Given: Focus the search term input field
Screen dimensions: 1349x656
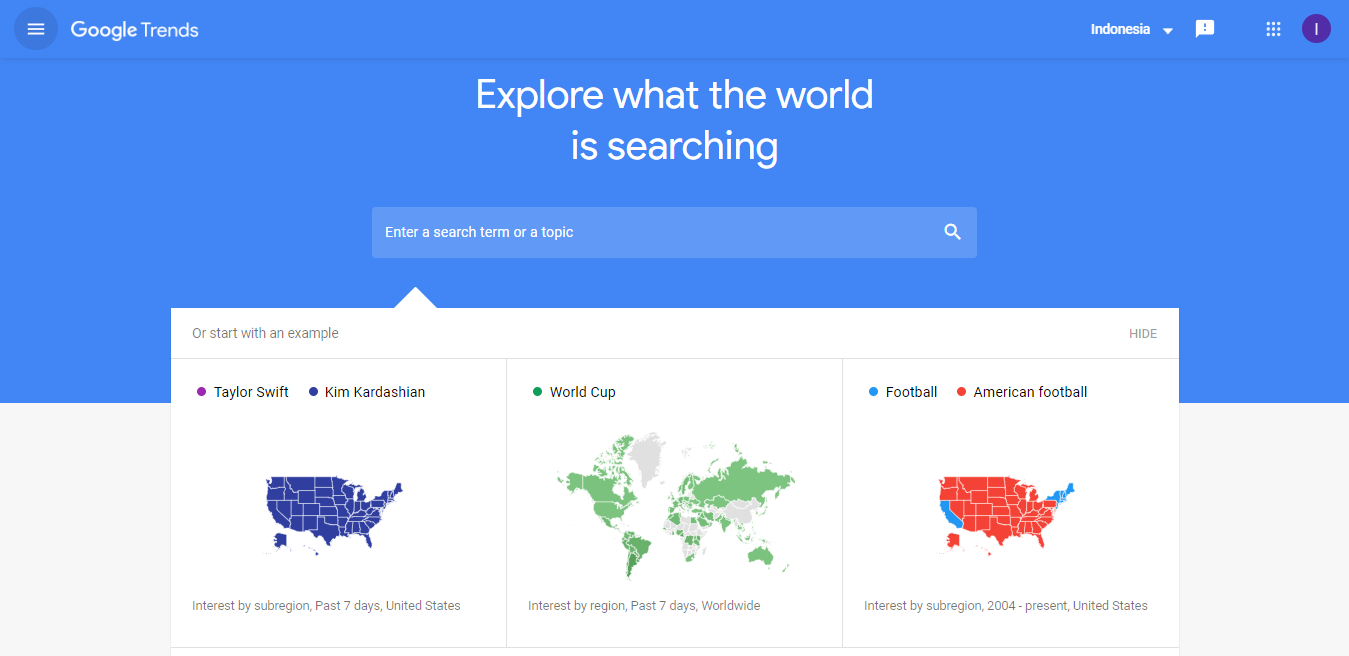Looking at the screenshot, I should pyautogui.click(x=674, y=232).
